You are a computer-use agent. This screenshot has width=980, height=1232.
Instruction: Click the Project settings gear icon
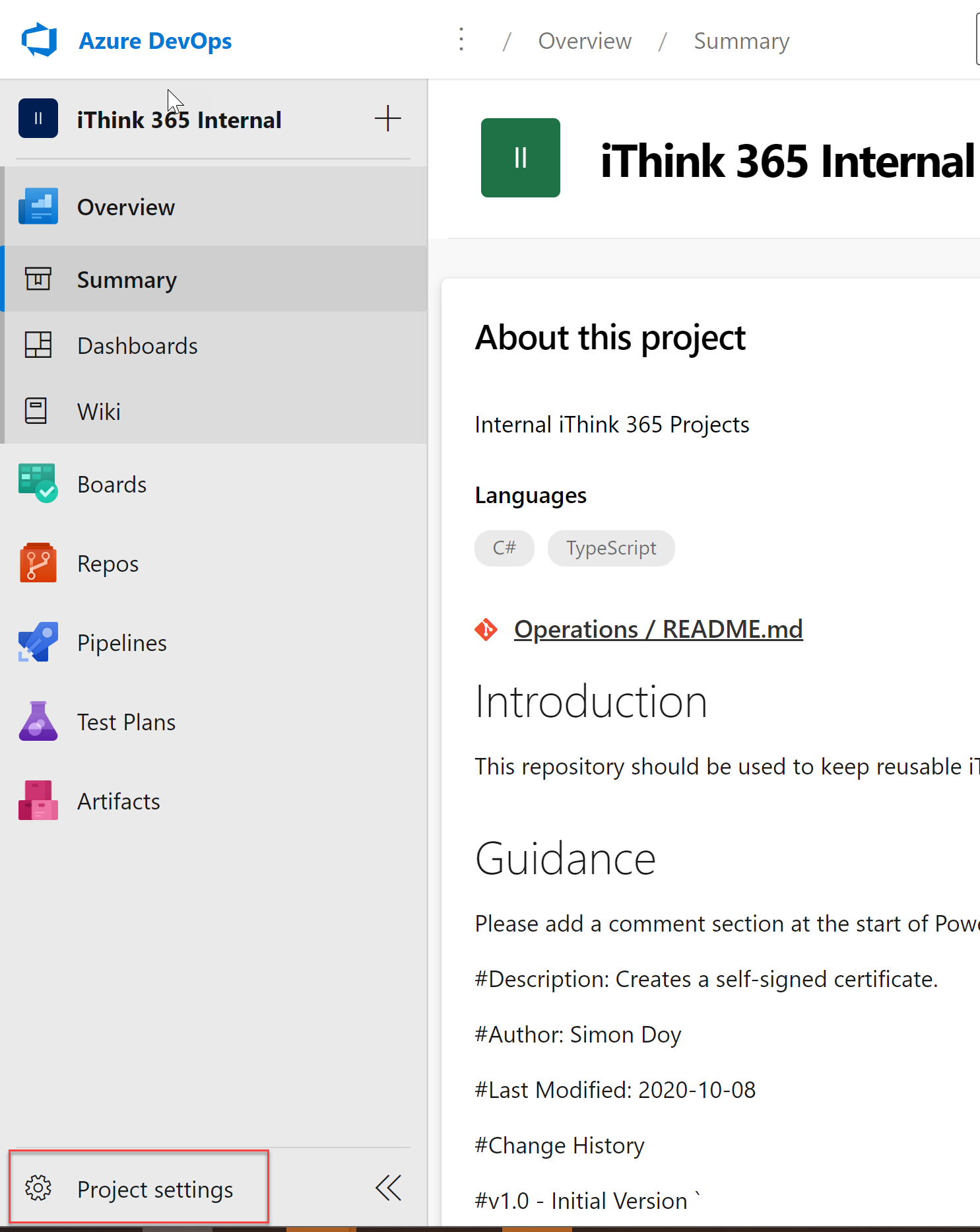[38, 1188]
